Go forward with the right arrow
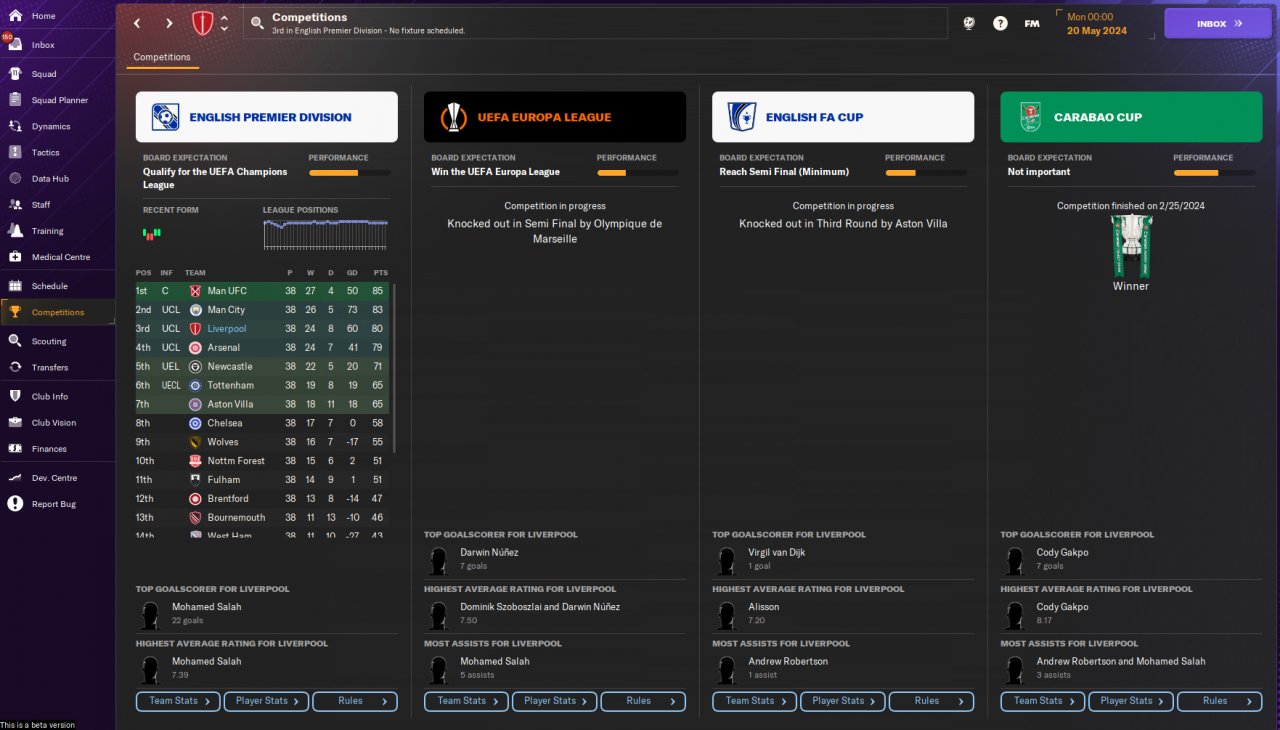Viewport: 1280px width, 730px height. [x=169, y=23]
